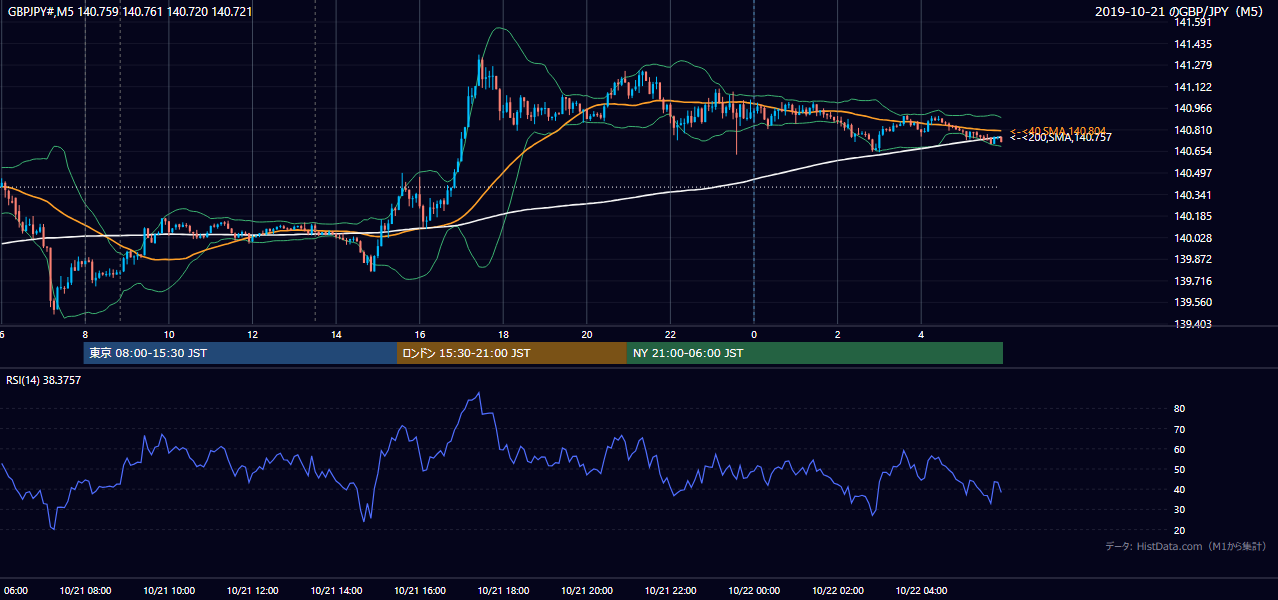Click price axis label 140.028
Viewport: 1278px width, 600px height.
1193,238
